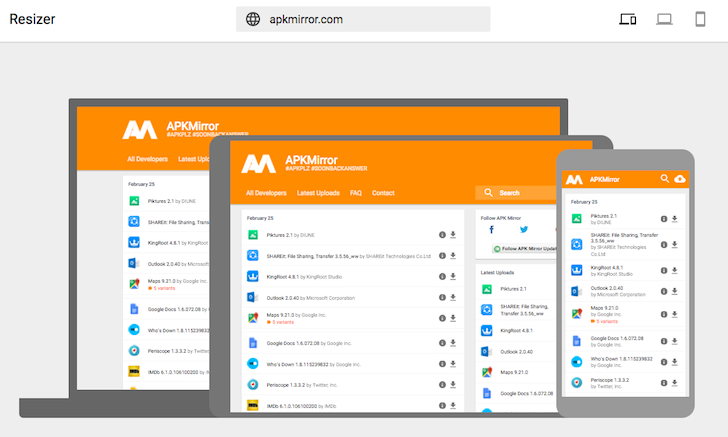Show info for Piktures 2.1 in tablet preview
This screenshot has height=437, width=728.
point(442,235)
